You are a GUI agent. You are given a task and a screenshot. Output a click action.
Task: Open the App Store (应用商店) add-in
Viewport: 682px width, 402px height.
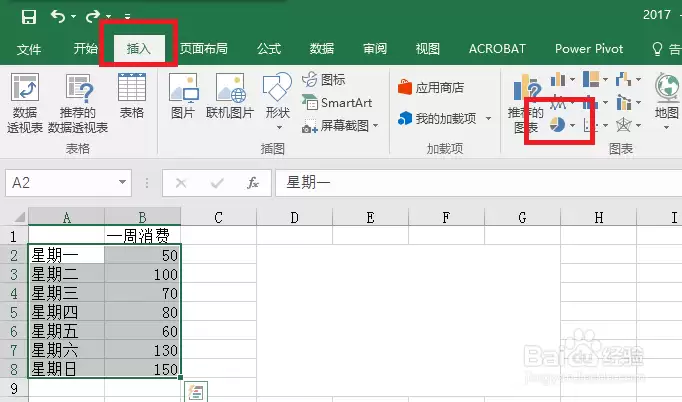pos(431,87)
